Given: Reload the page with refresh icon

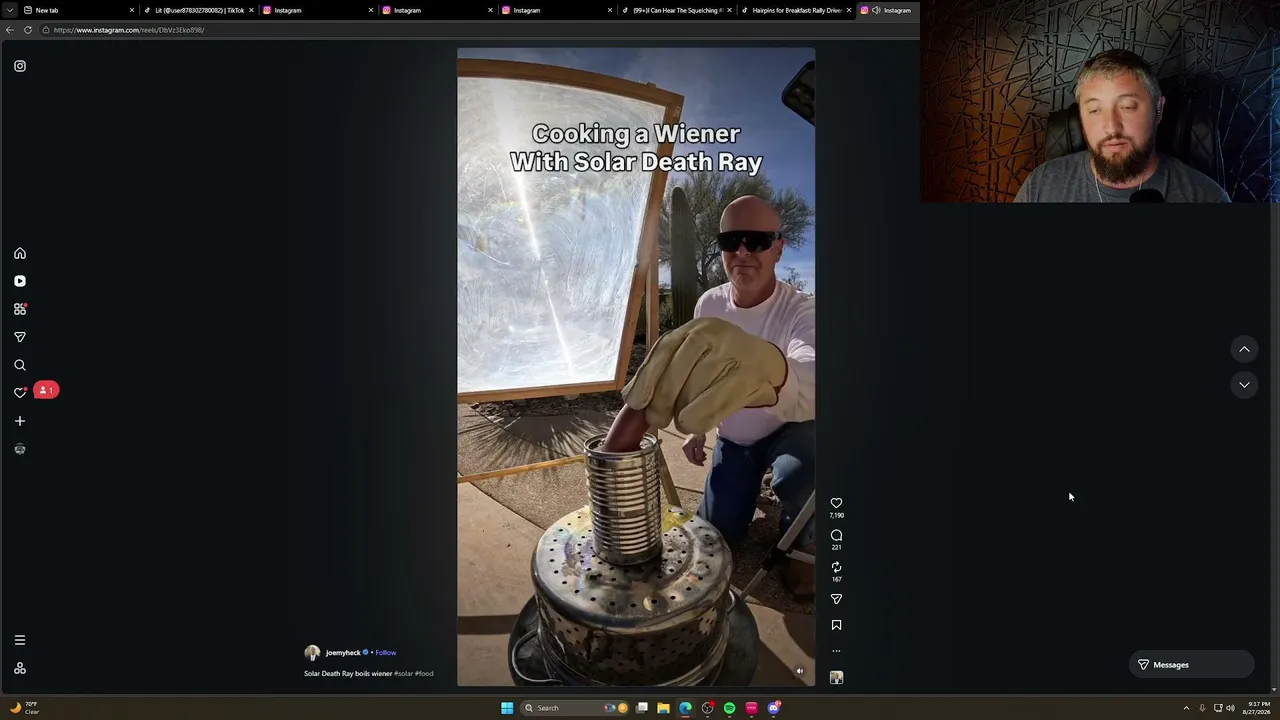Looking at the screenshot, I should pyautogui.click(x=28, y=30).
